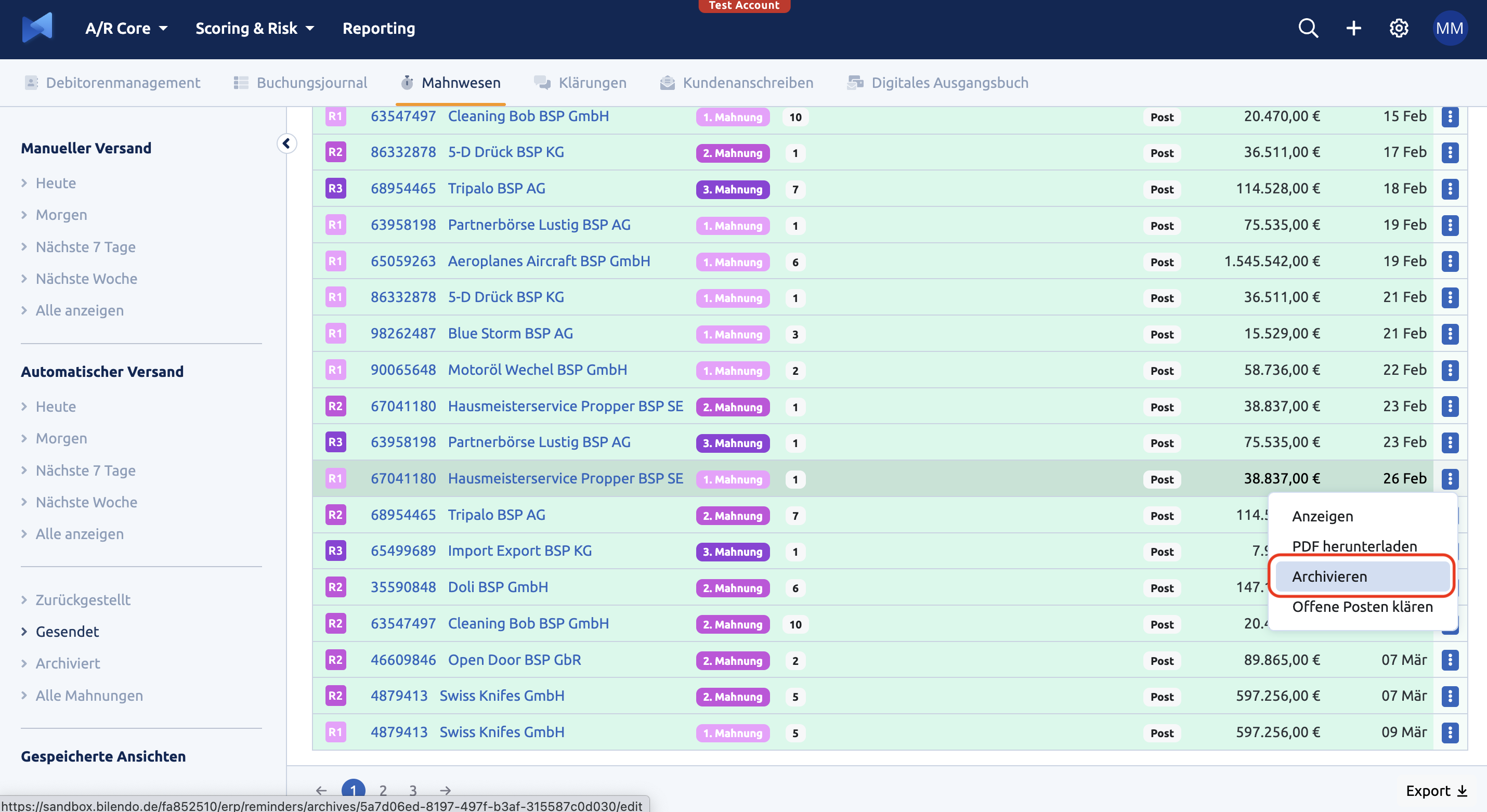
Task: Go to page 3 in pagination
Action: pos(413,790)
